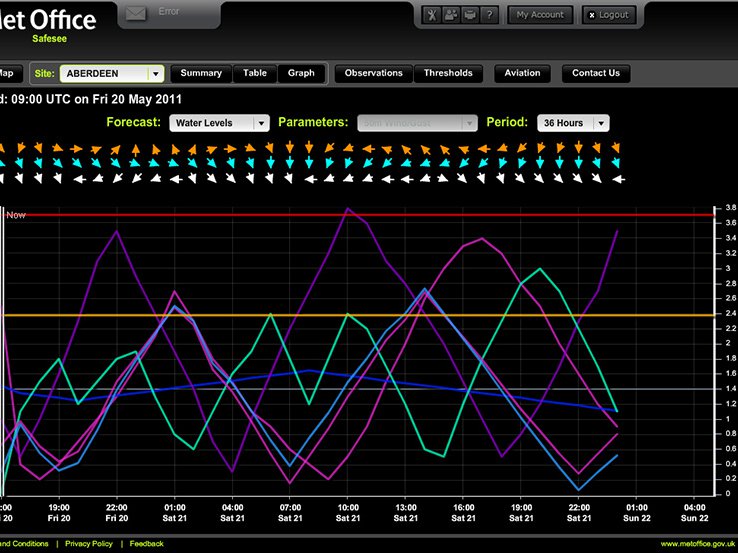Screen dimensions: 738x553
Task: Open the Forecast dropdown set to Water Levels
Action: pos(219,123)
